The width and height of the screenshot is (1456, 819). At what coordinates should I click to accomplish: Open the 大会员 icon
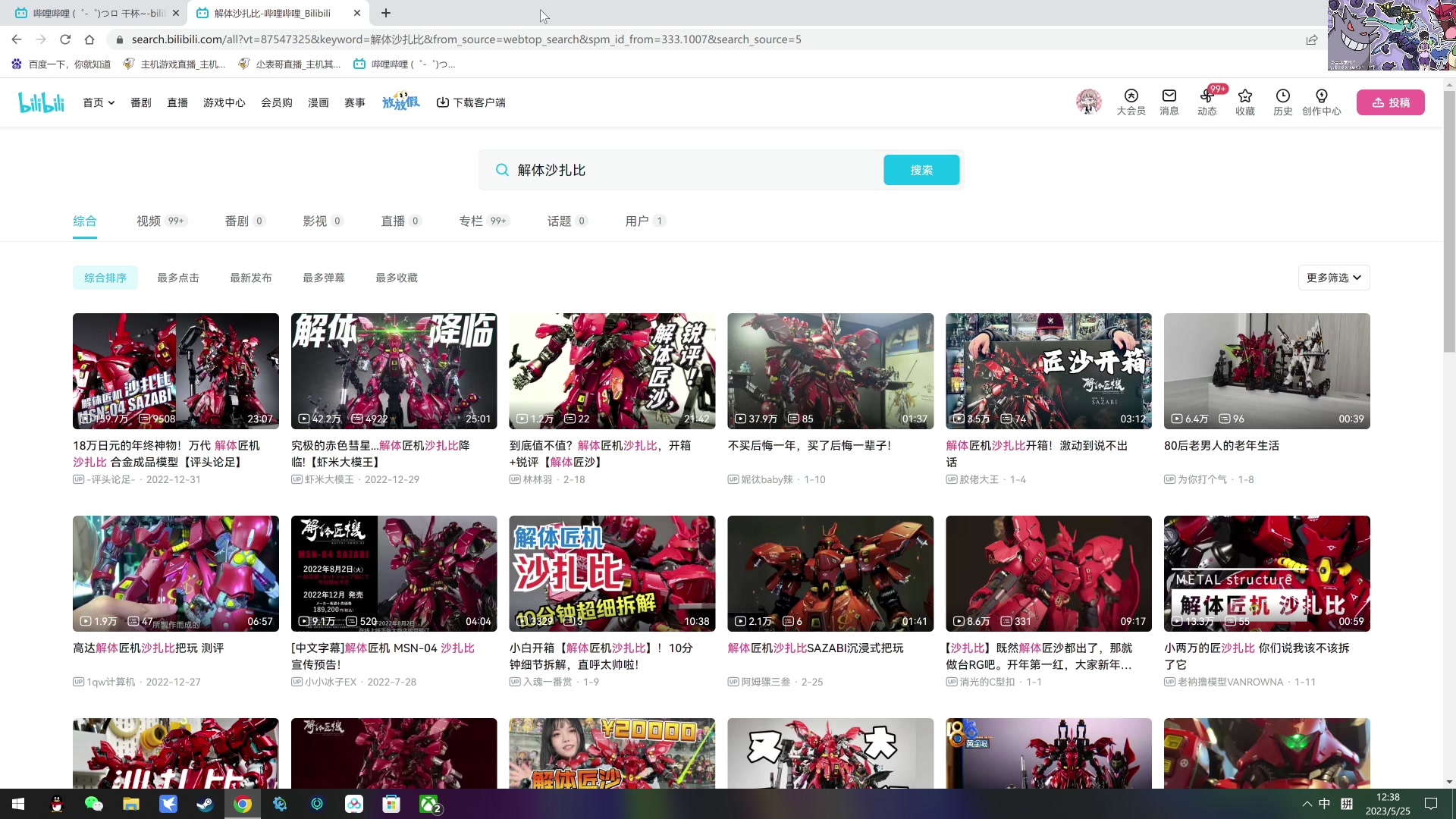[x=1131, y=102]
